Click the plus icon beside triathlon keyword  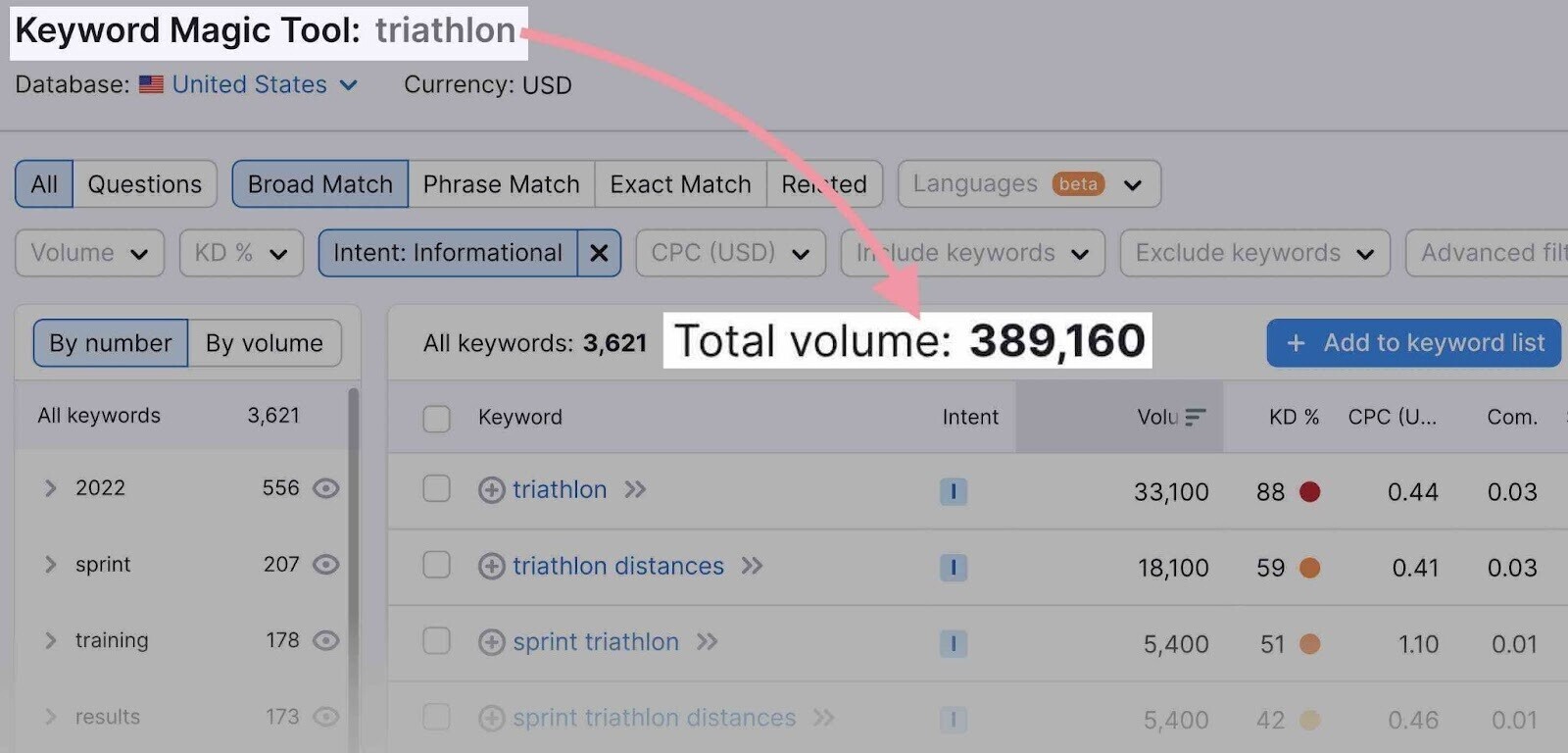coord(491,489)
